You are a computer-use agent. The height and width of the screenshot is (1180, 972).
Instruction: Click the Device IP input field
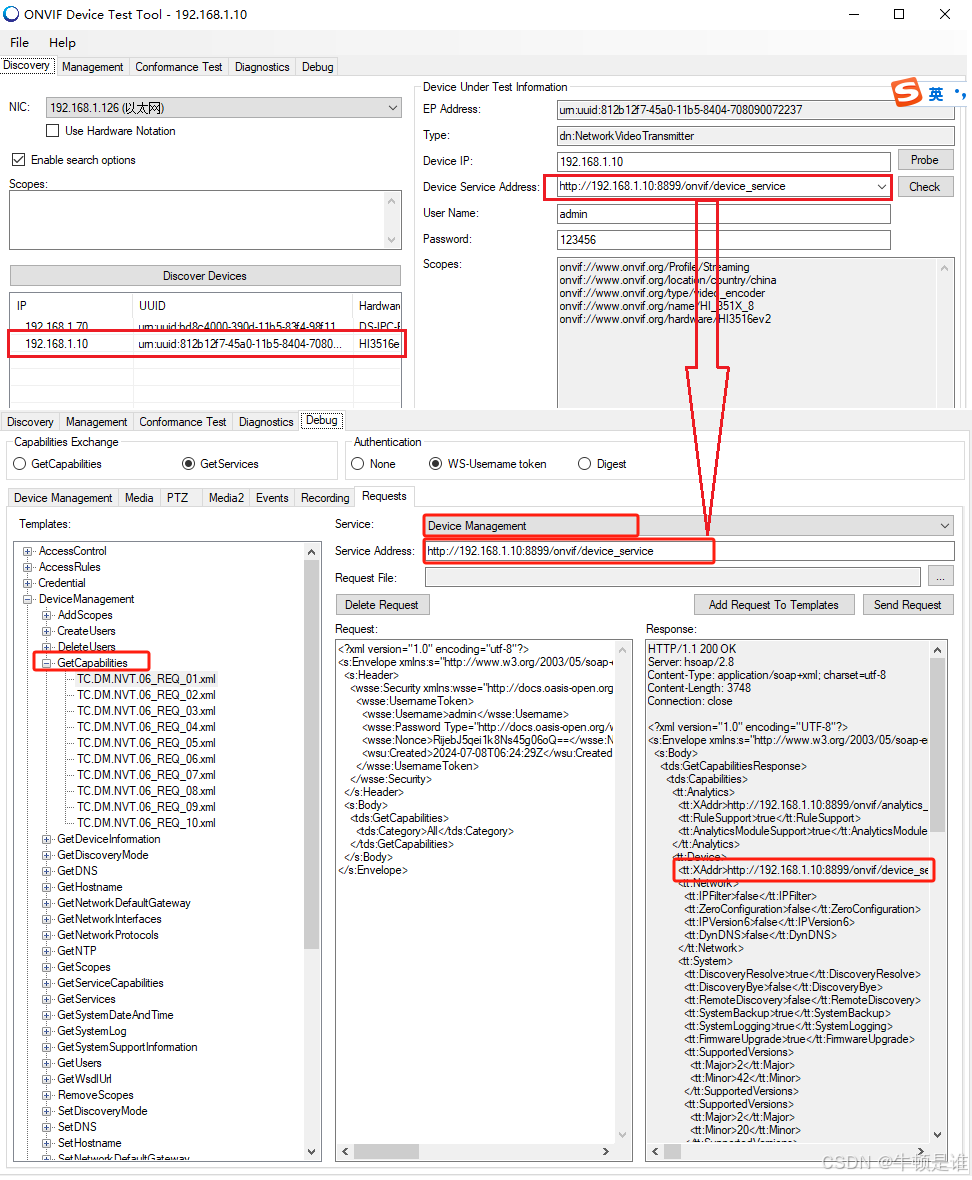[724, 161]
